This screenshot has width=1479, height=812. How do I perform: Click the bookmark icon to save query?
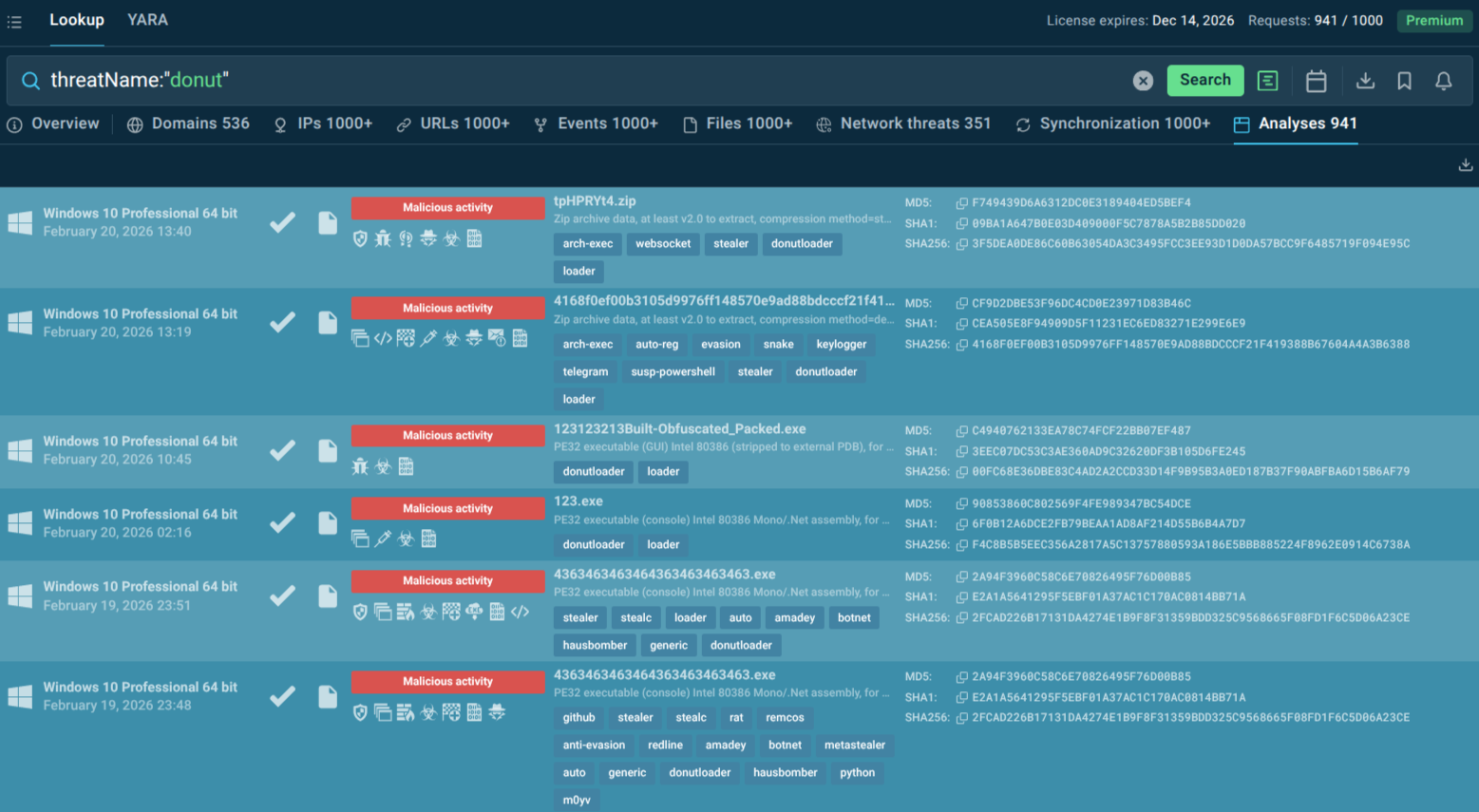coord(1404,81)
